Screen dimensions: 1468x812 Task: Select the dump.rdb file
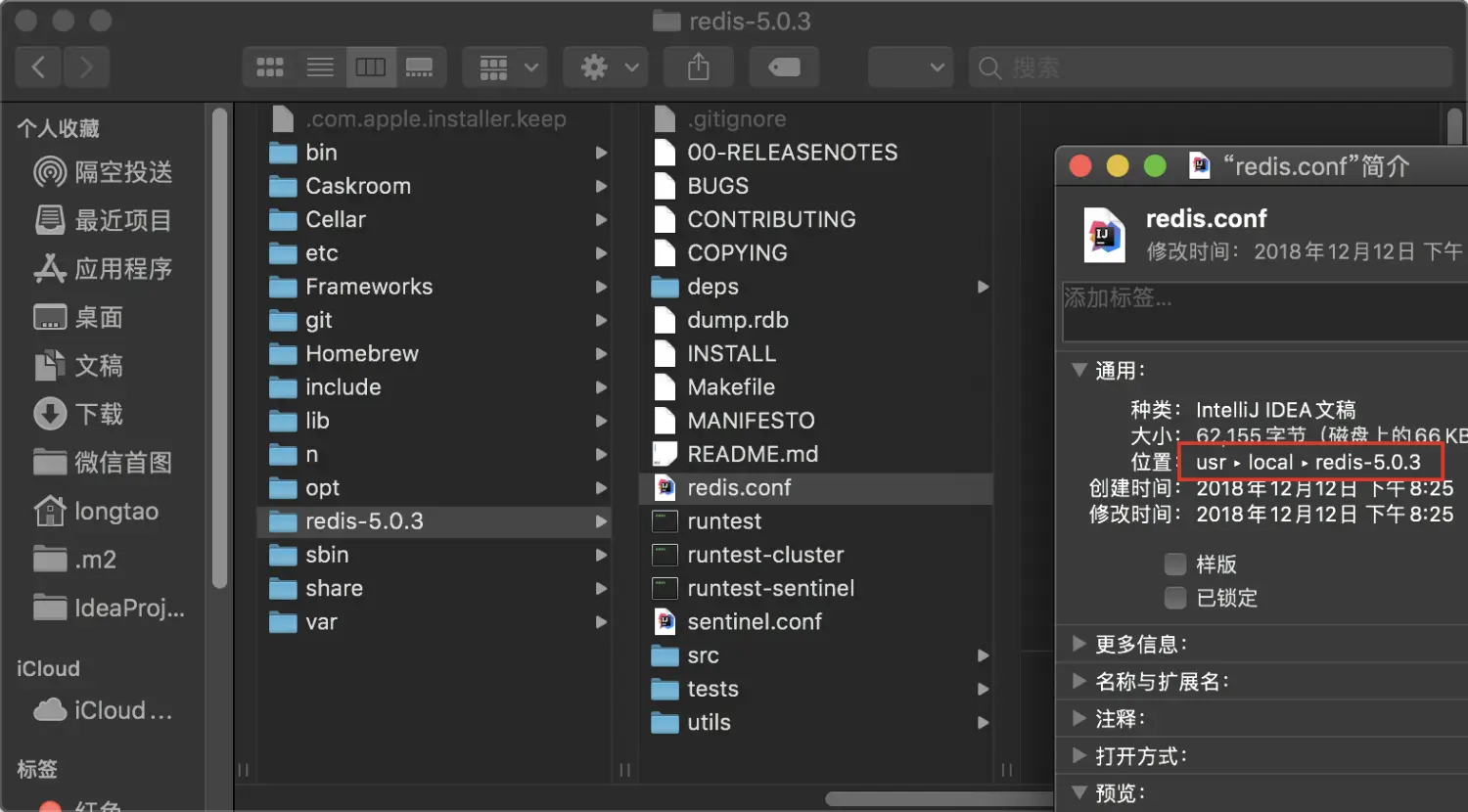pos(816,320)
